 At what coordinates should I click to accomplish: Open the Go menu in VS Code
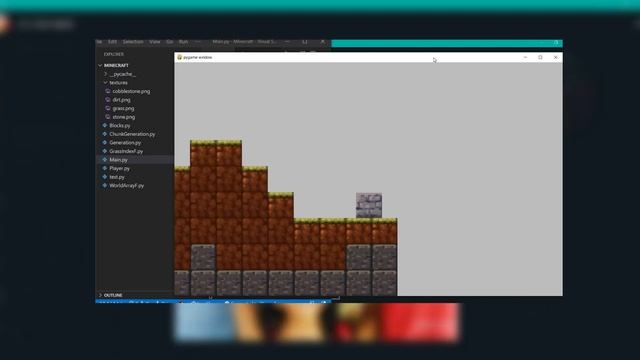[x=170, y=42]
